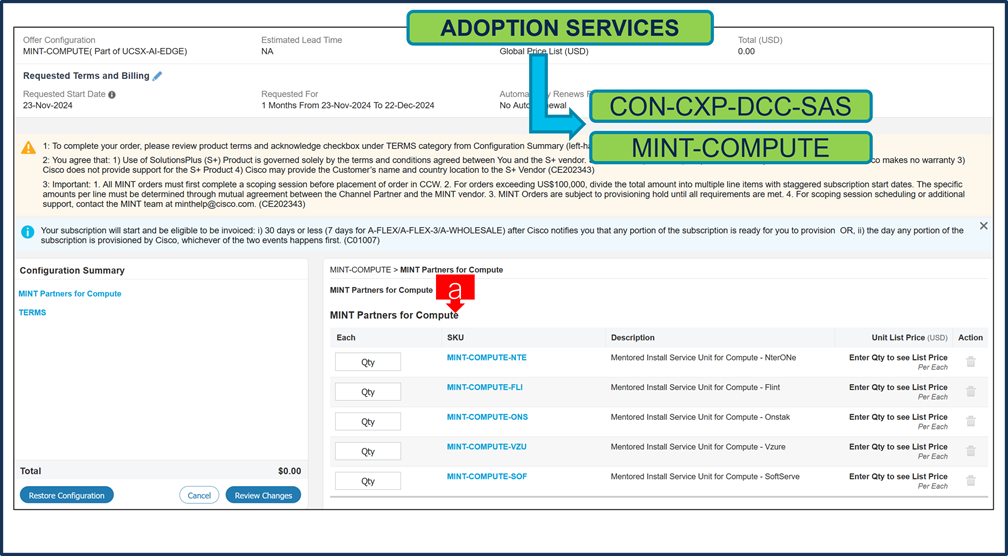Click the Estimated Lead Time NA value
This screenshot has height=556, width=1008.
coord(267,51)
